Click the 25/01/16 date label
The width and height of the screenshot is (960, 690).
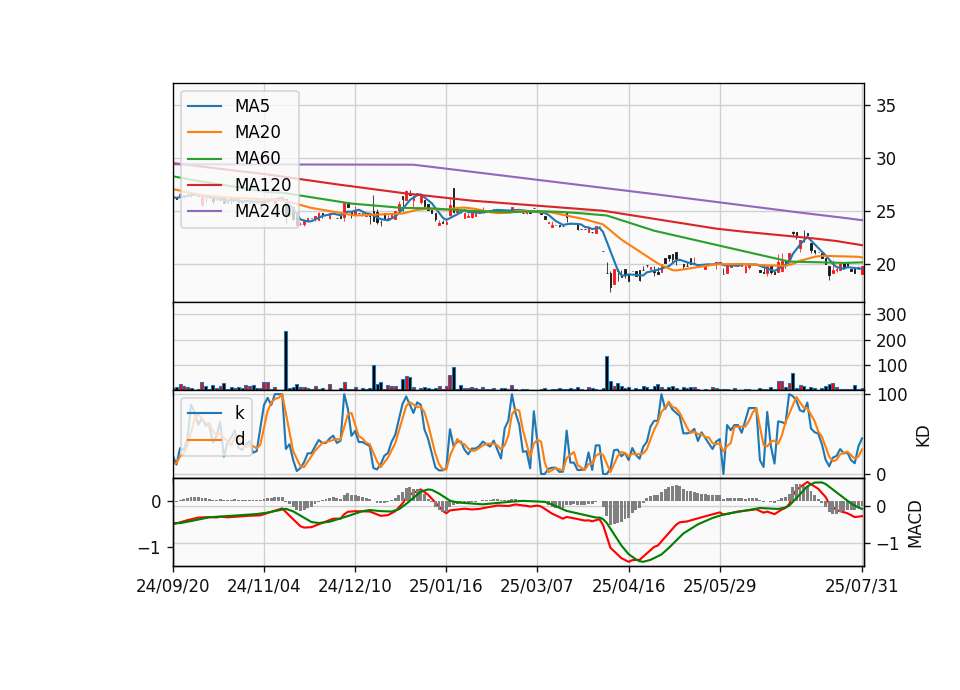click(446, 586)
